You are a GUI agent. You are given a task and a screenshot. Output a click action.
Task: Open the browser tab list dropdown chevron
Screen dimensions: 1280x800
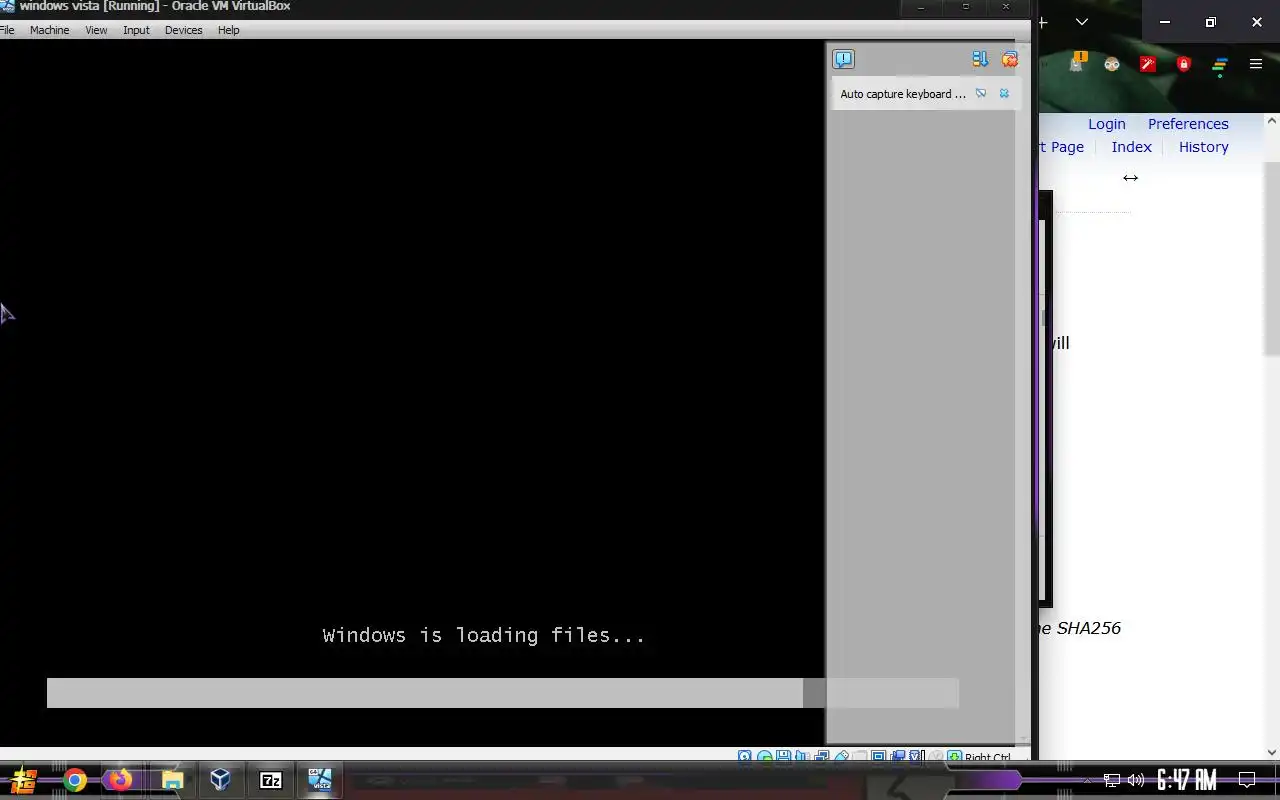(1081, 21)
